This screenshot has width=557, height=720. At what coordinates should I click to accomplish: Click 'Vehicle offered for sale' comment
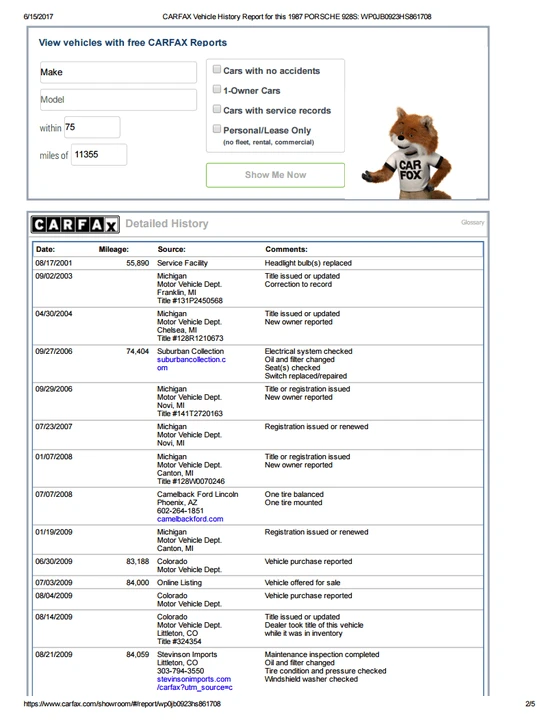click(302, 583)
